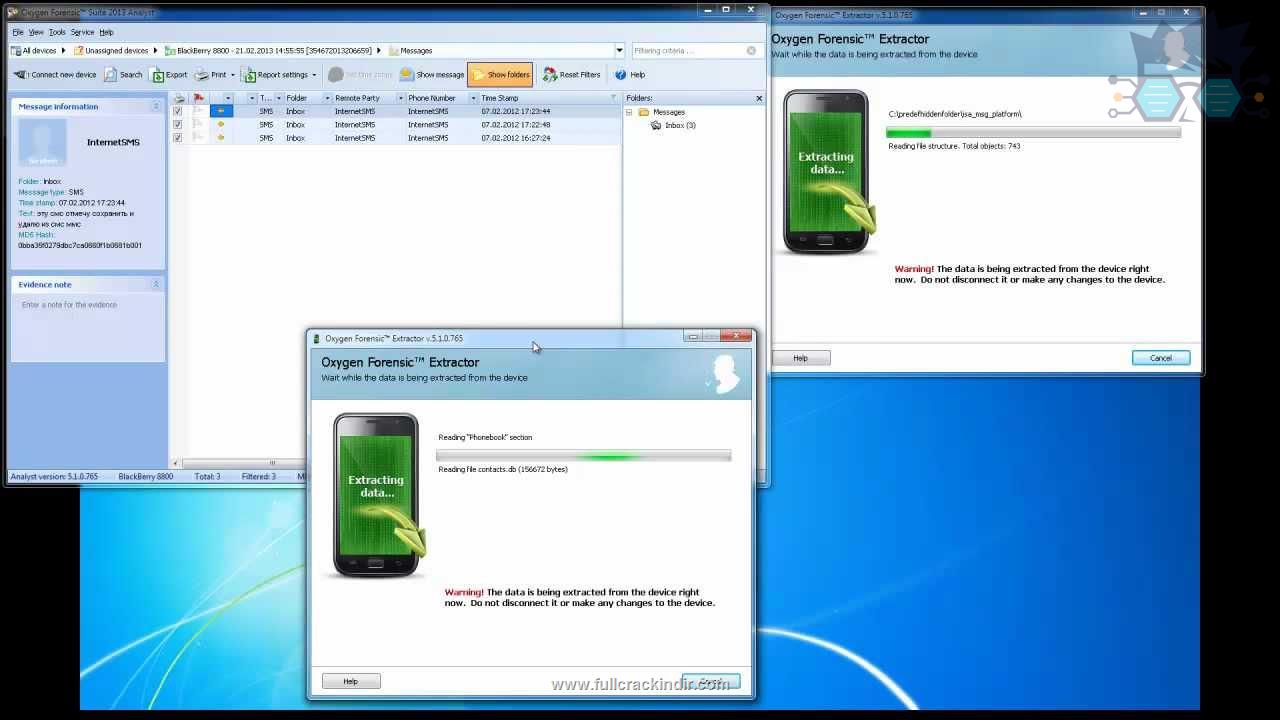The width and height of the screenshot is (1280, 720).
Task: Open the Report settings dropdown arrow
Action: [314, 75]
